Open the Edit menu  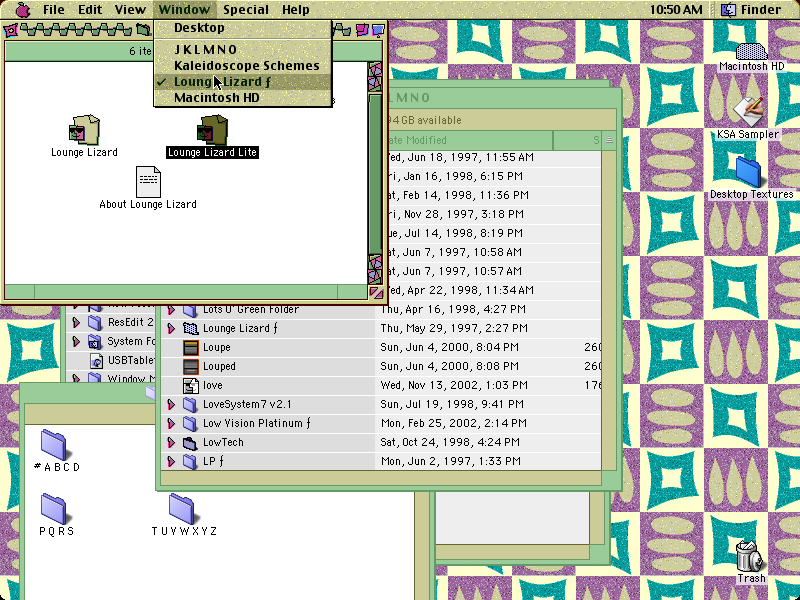[x=90, y=10]
